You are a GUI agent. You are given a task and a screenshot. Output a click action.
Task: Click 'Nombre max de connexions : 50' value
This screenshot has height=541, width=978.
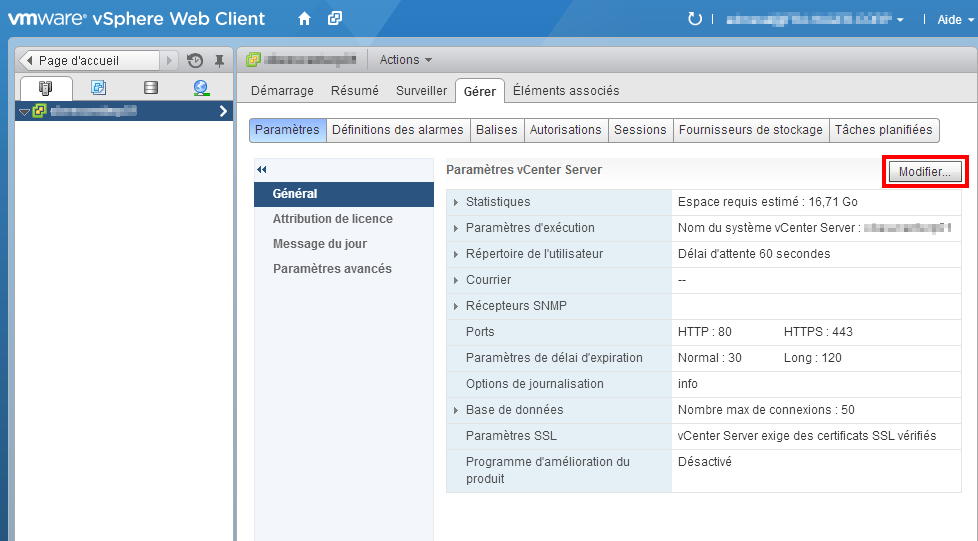coord(766,410)
